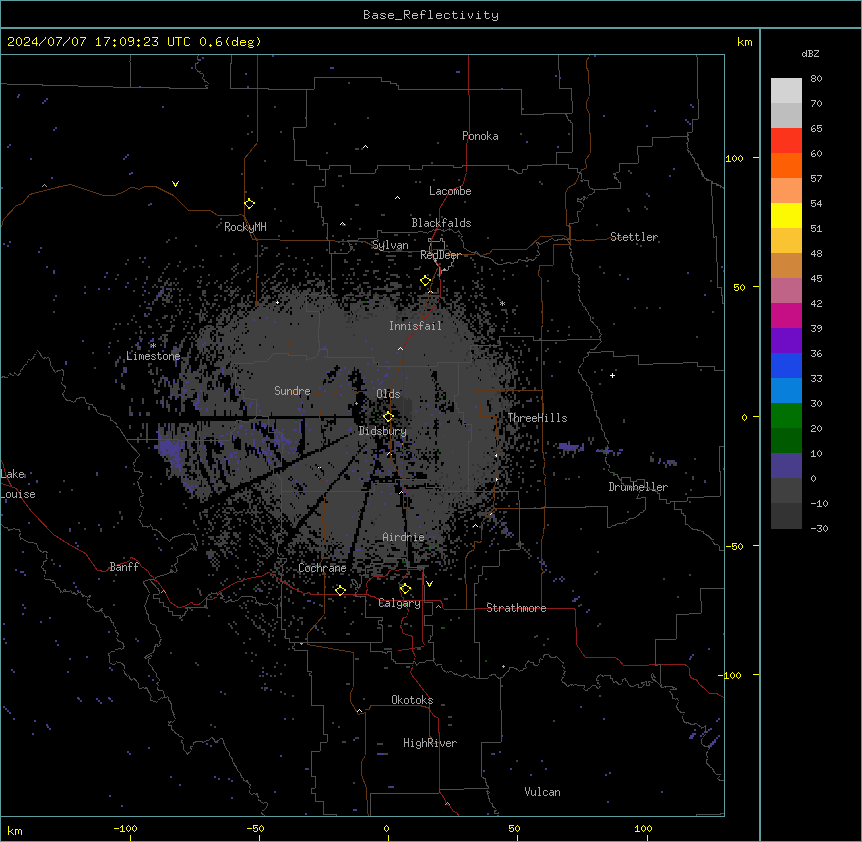
Task: Click the -50 tick label on vertical axis
Action: click(x=734, y=546)
